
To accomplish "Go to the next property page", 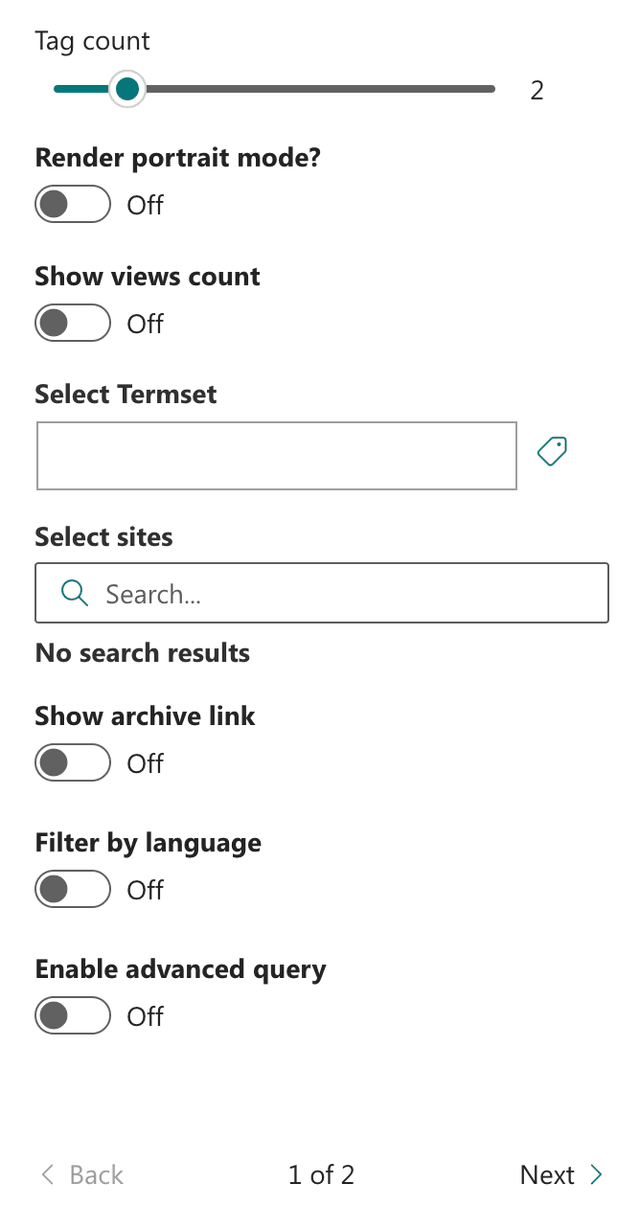I will pyautogui.click(x=548, y=1175).
